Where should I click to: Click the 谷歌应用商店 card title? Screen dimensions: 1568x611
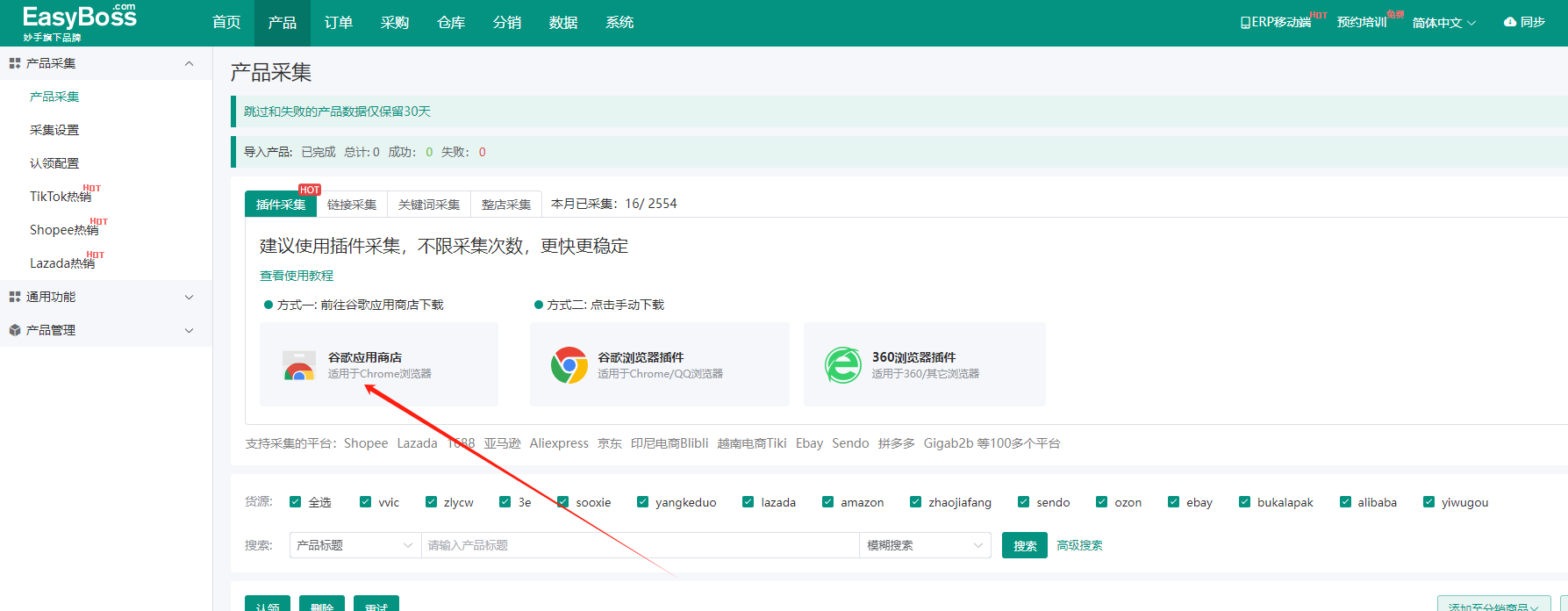click(x=365, y=357)
